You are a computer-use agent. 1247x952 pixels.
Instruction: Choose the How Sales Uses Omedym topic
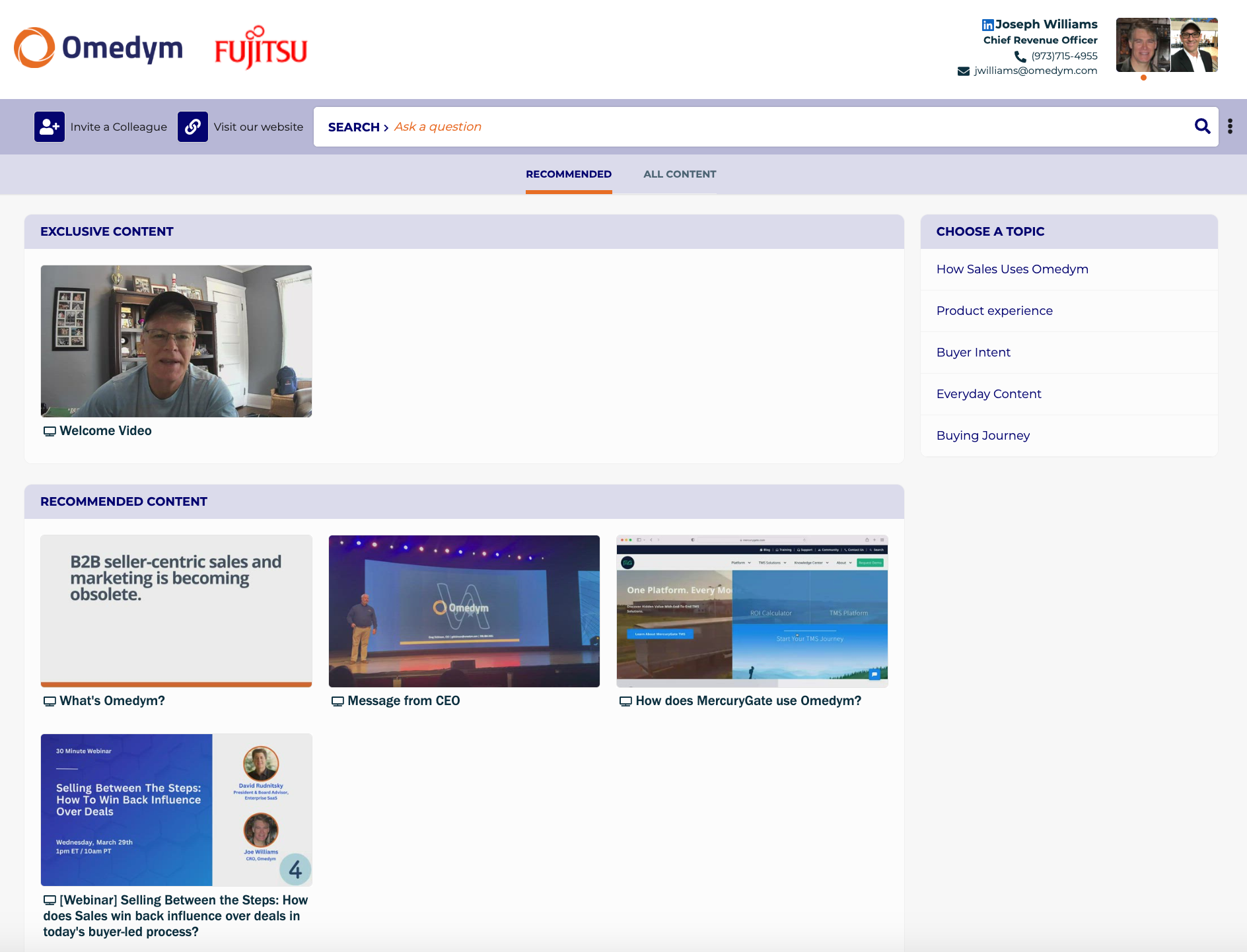point(1012,269)
